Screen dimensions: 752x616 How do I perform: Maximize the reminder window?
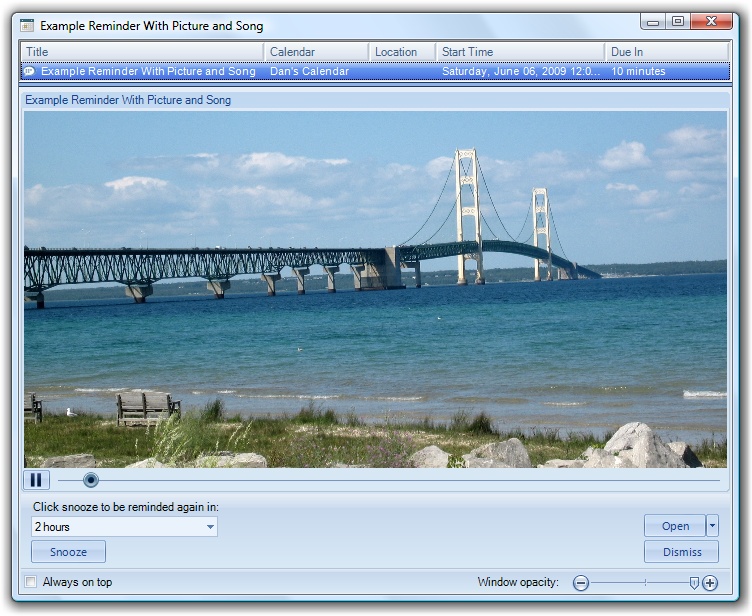pos(678,22)
